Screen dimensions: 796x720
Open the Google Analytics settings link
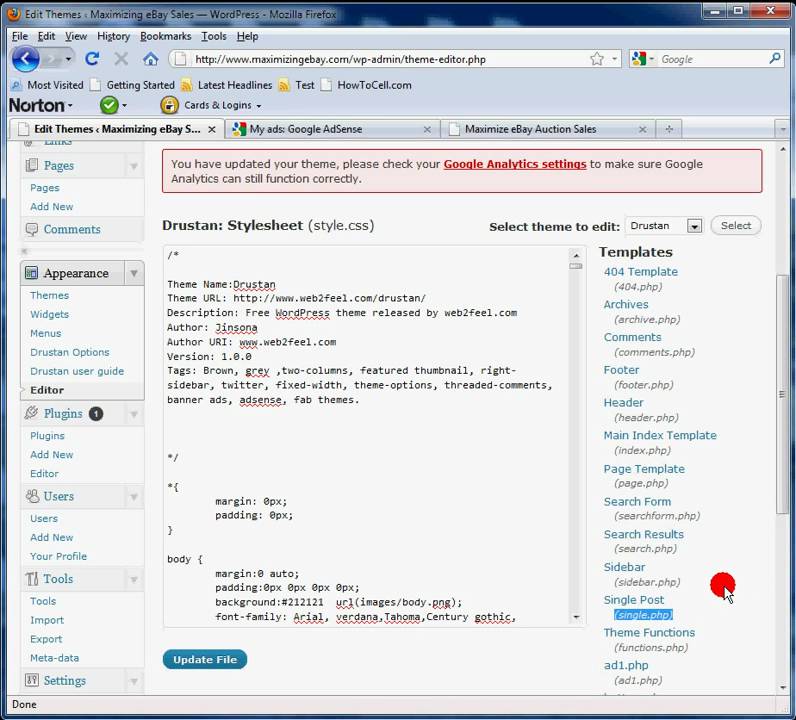[x=515, y=164]
